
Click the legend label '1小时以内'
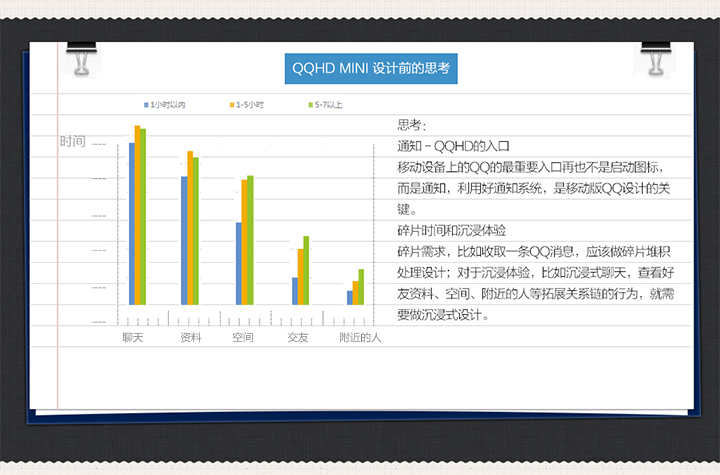[168, 105]
